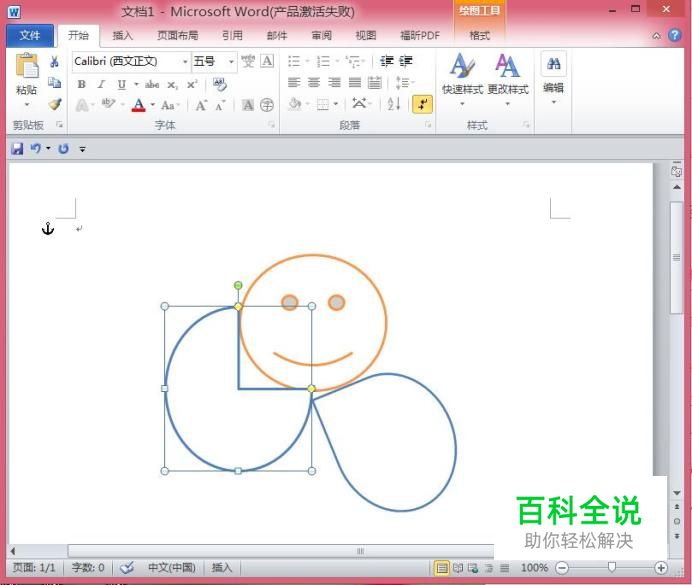Cut selection with scissors icon
This screenshot has width=692, height=585.
(x=54, y=62)
